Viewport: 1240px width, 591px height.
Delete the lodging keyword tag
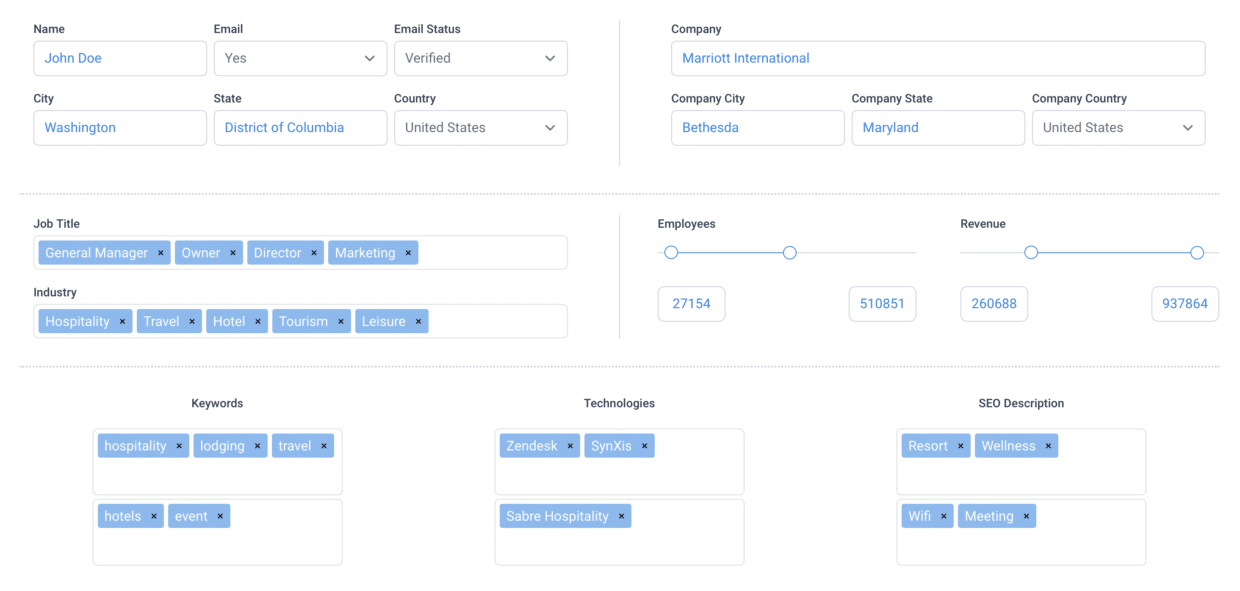[258, 445]
